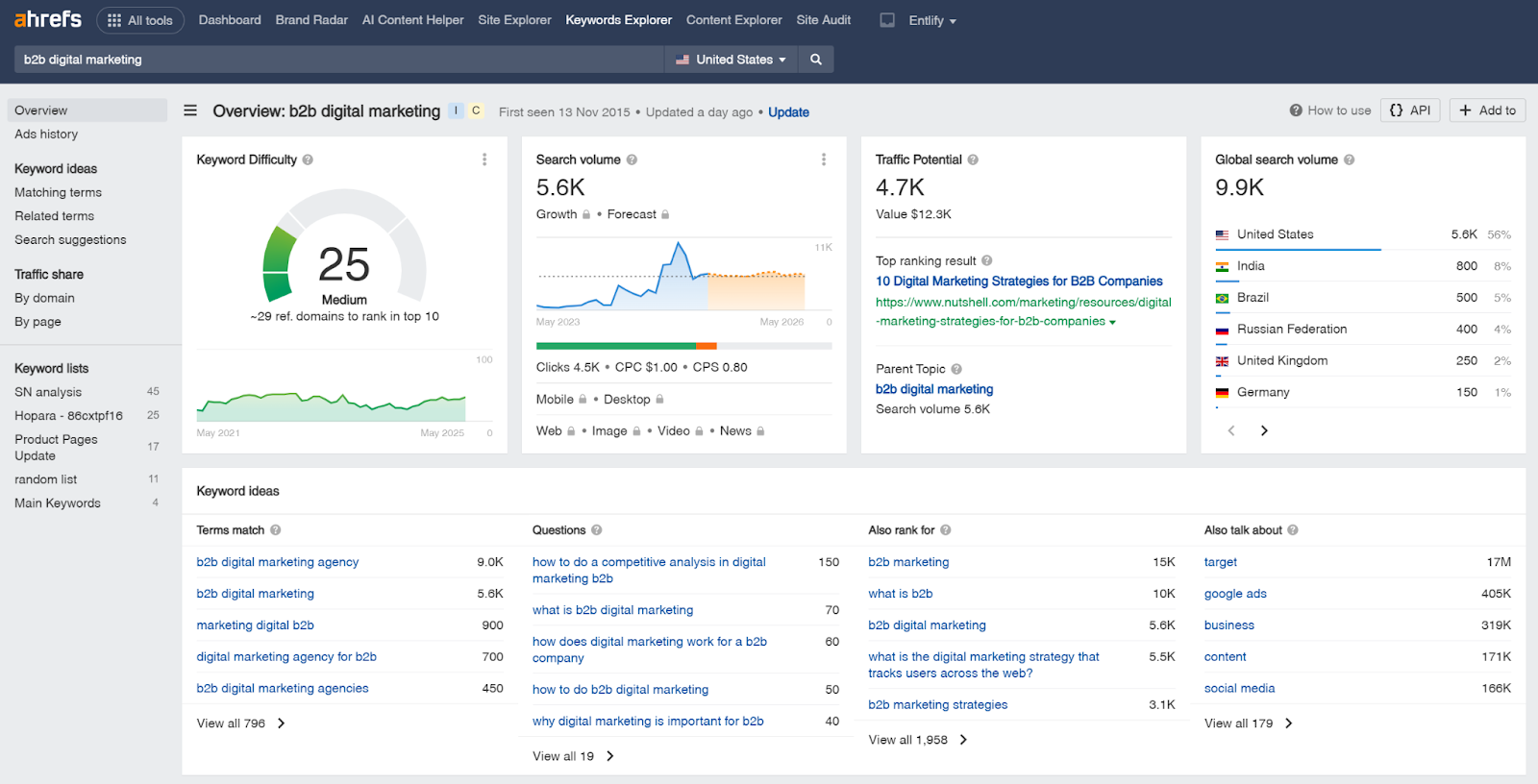The image size is (1538, 784).
Task: Click the Add to button
Action: [1487, 110]
